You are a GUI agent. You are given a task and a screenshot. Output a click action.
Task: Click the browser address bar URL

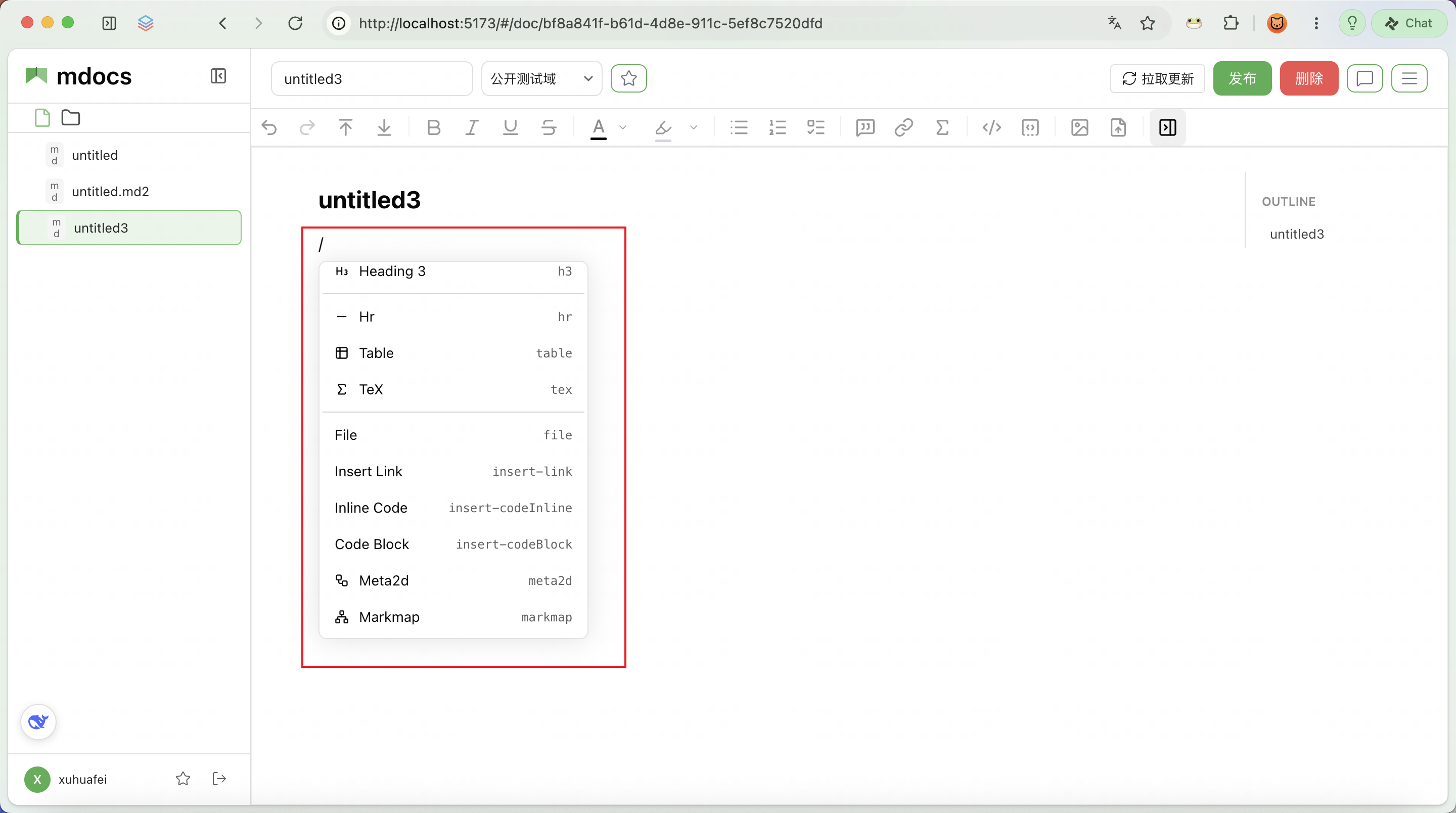[590, 23]
